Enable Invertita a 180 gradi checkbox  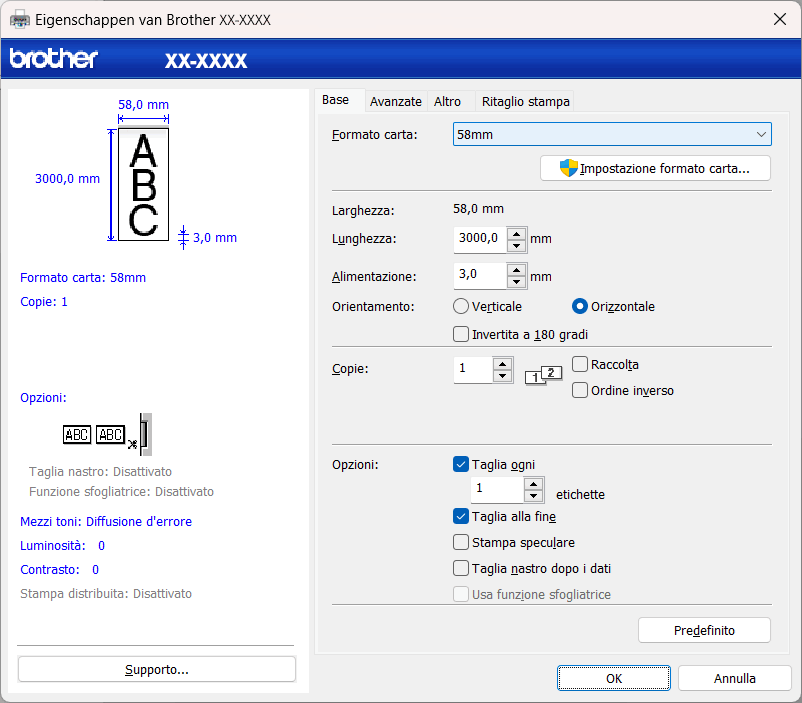click(461, 334)
